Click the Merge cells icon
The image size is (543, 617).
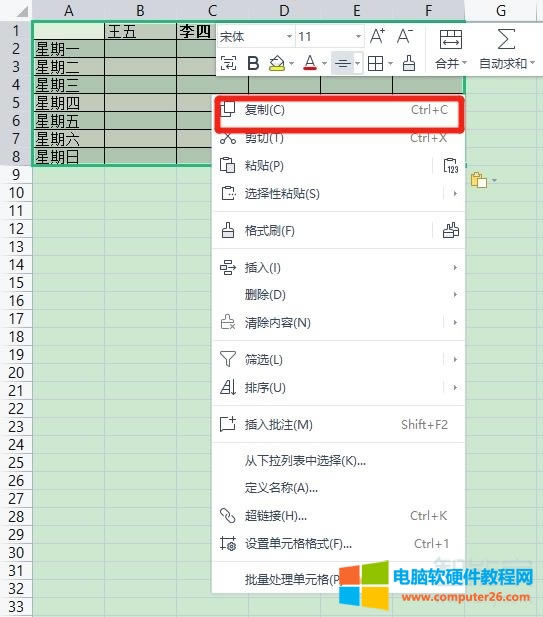(451, 39)
